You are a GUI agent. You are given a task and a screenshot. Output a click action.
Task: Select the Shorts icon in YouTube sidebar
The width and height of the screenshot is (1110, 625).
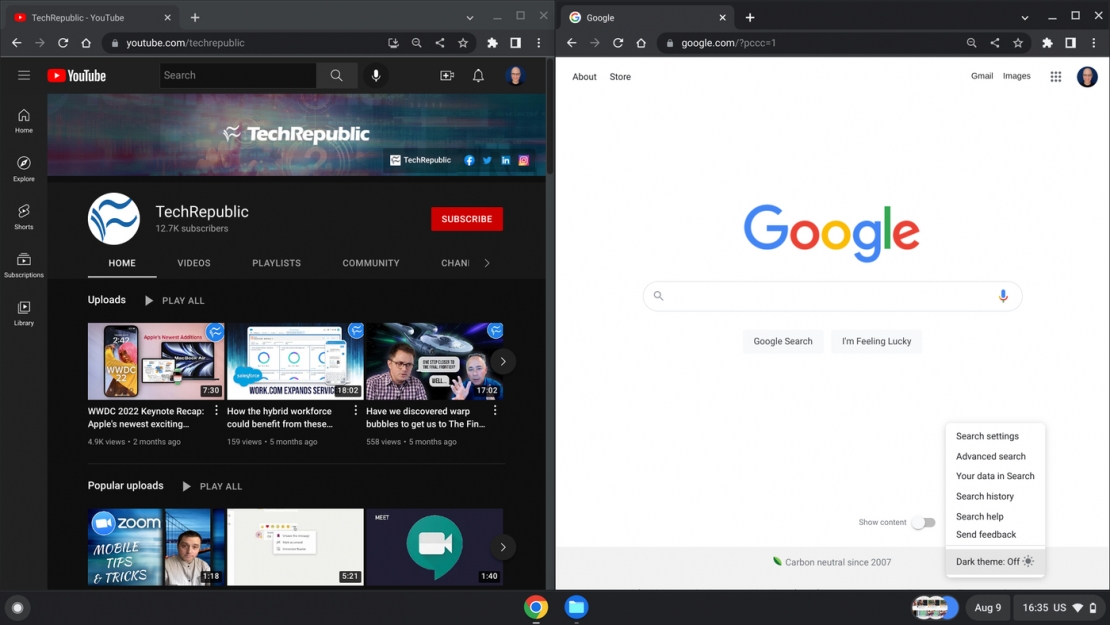23,214
